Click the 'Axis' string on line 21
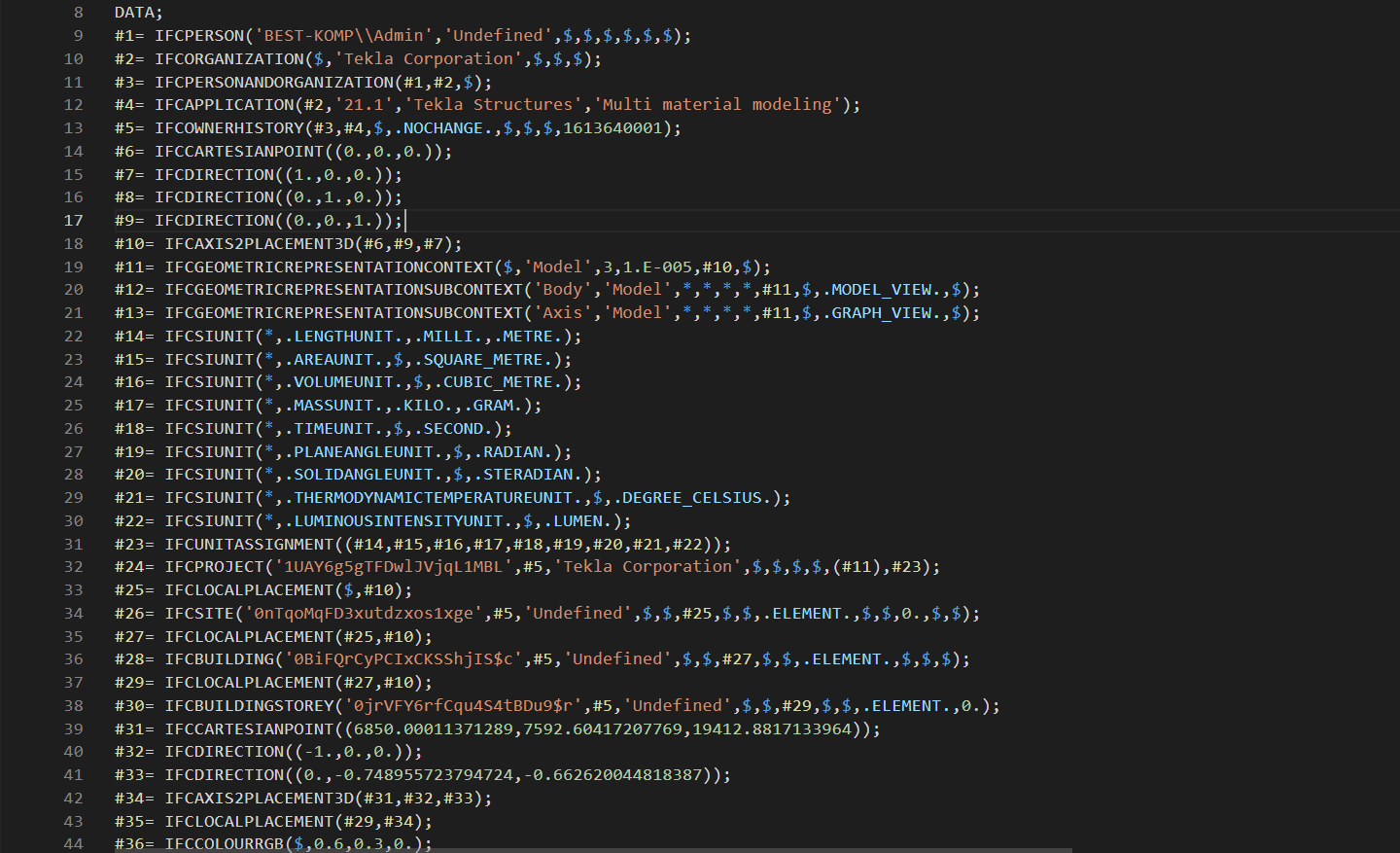 [563, 313]
